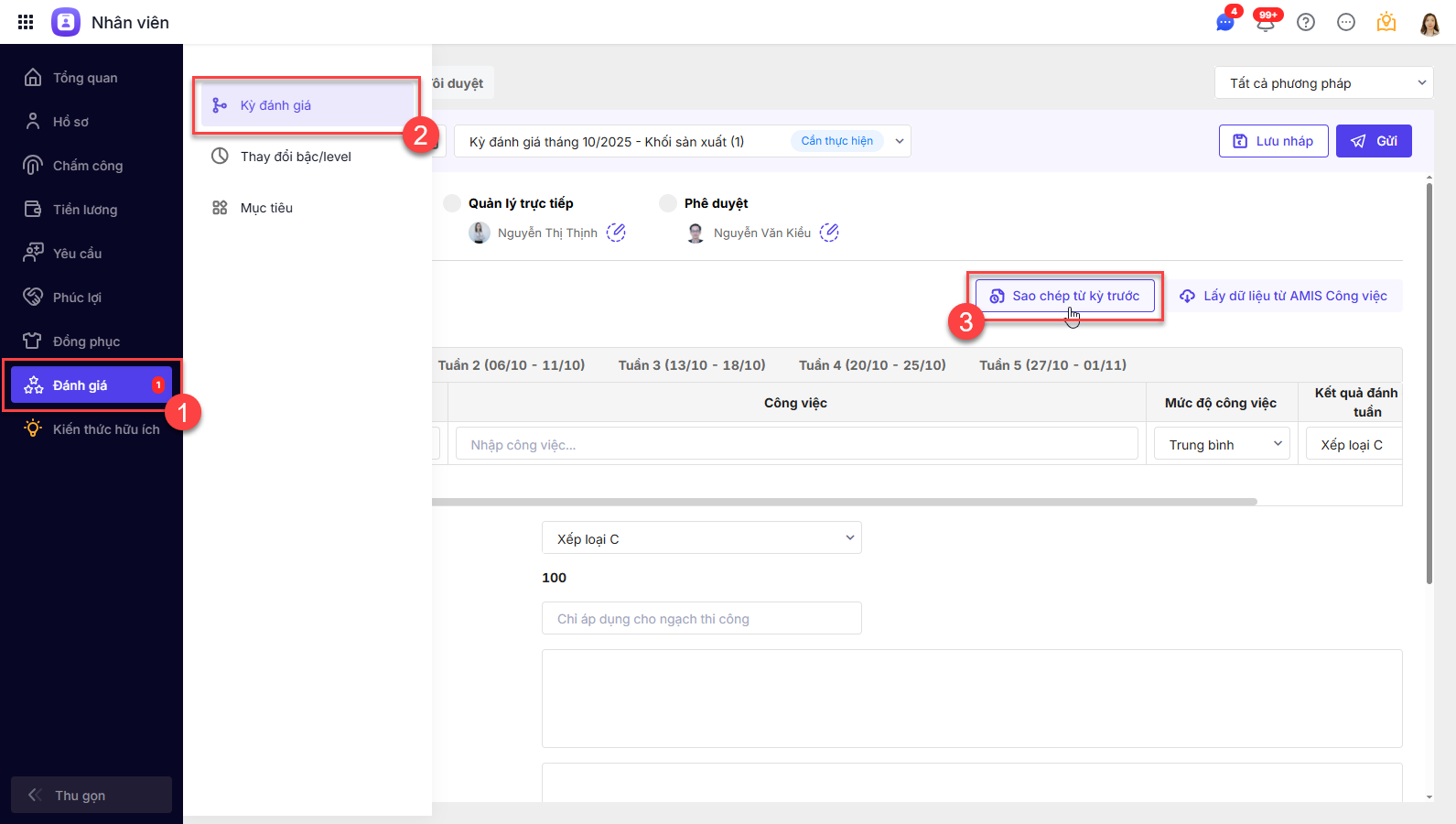Edit direct manager Nguyễn Thị Thịnh
Screen dimensions: 1456x824
616,233
